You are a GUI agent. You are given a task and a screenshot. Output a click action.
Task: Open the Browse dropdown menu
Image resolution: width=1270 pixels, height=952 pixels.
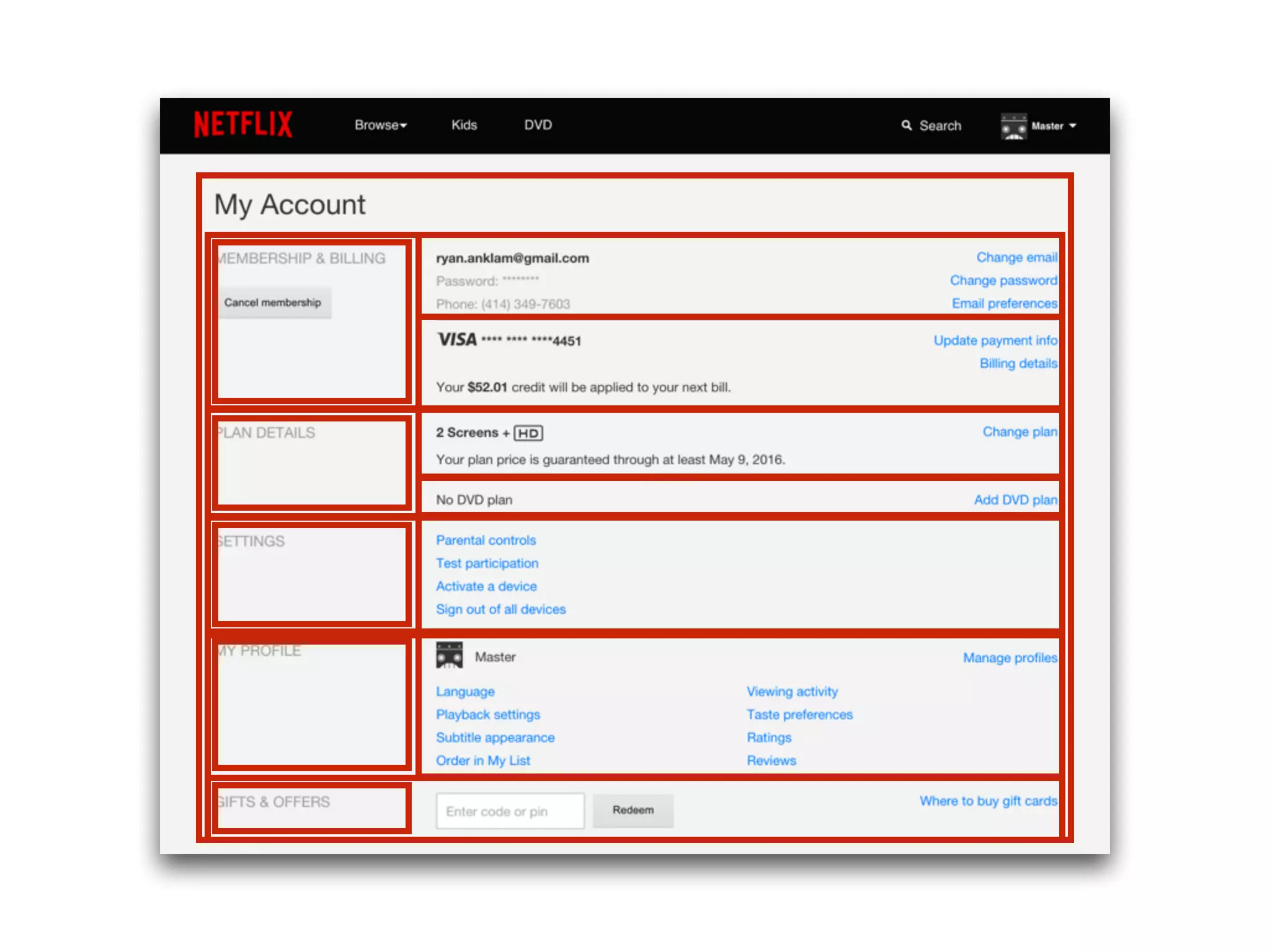tap(380, 125)
